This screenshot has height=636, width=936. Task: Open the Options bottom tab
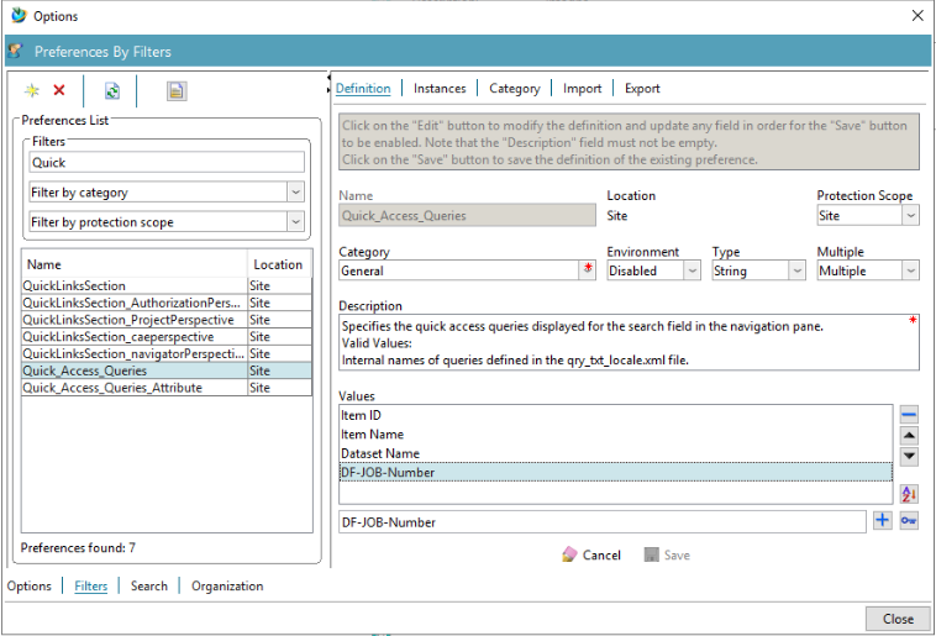click(29, 586)
